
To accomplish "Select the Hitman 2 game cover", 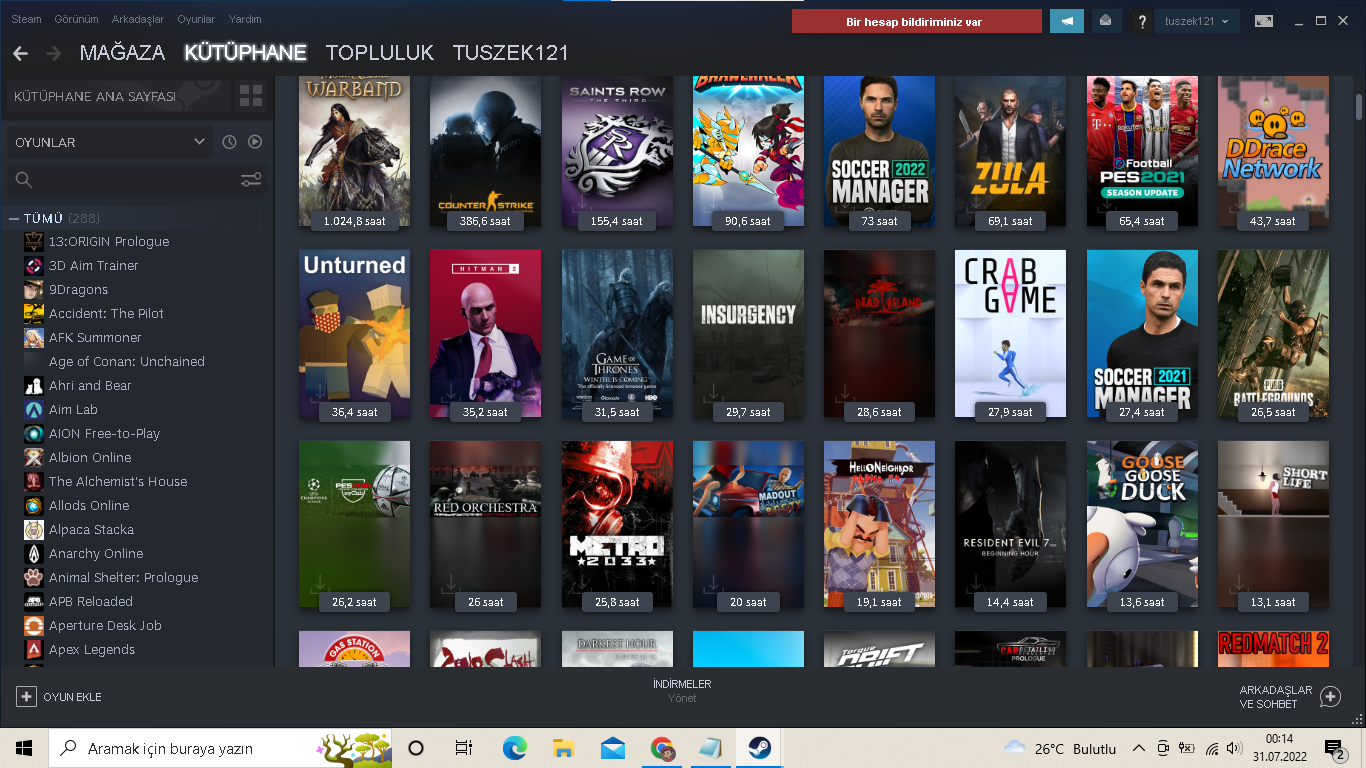I will pyautogui.click(x=485, y=334).
